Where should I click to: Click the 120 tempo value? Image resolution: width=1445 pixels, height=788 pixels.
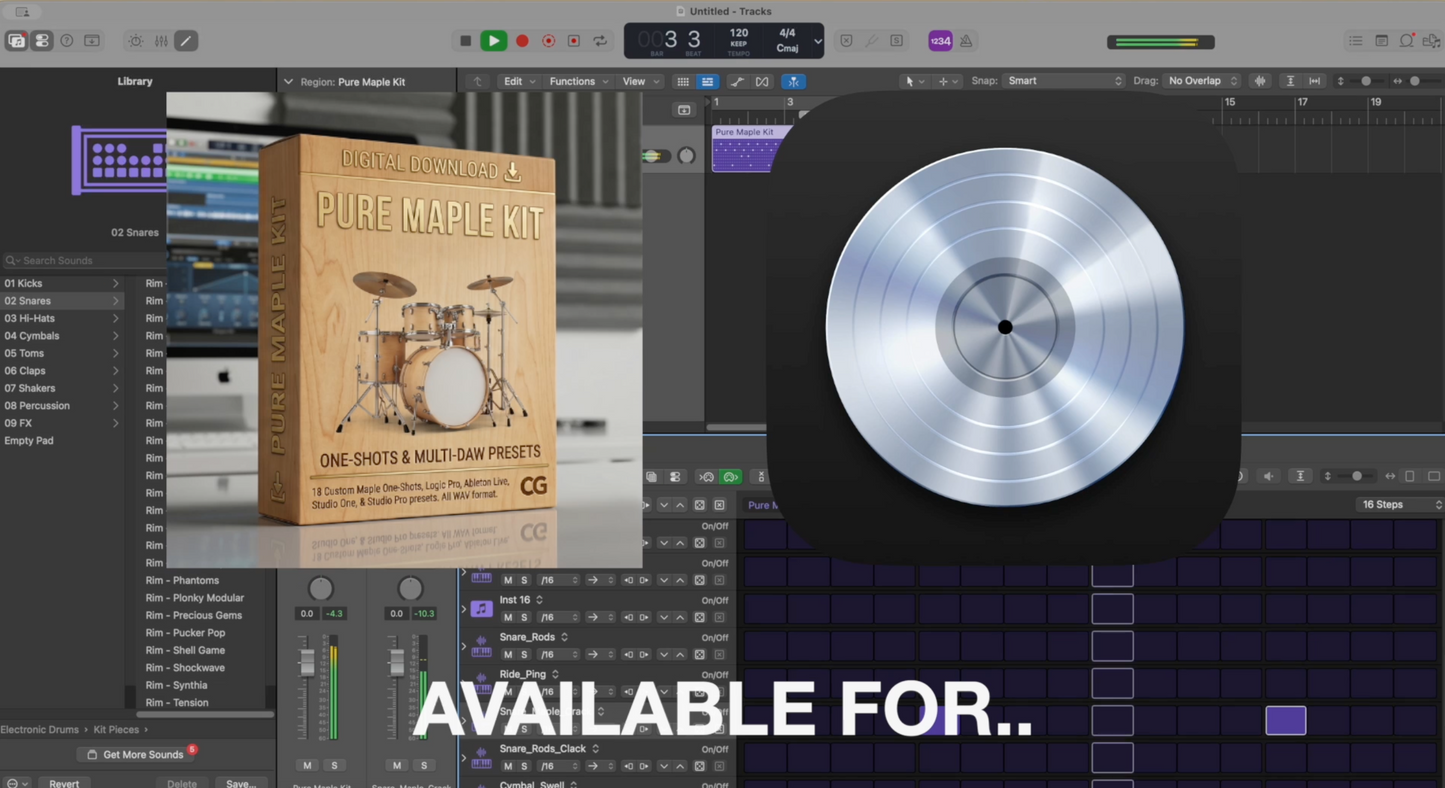click(739, 33)
